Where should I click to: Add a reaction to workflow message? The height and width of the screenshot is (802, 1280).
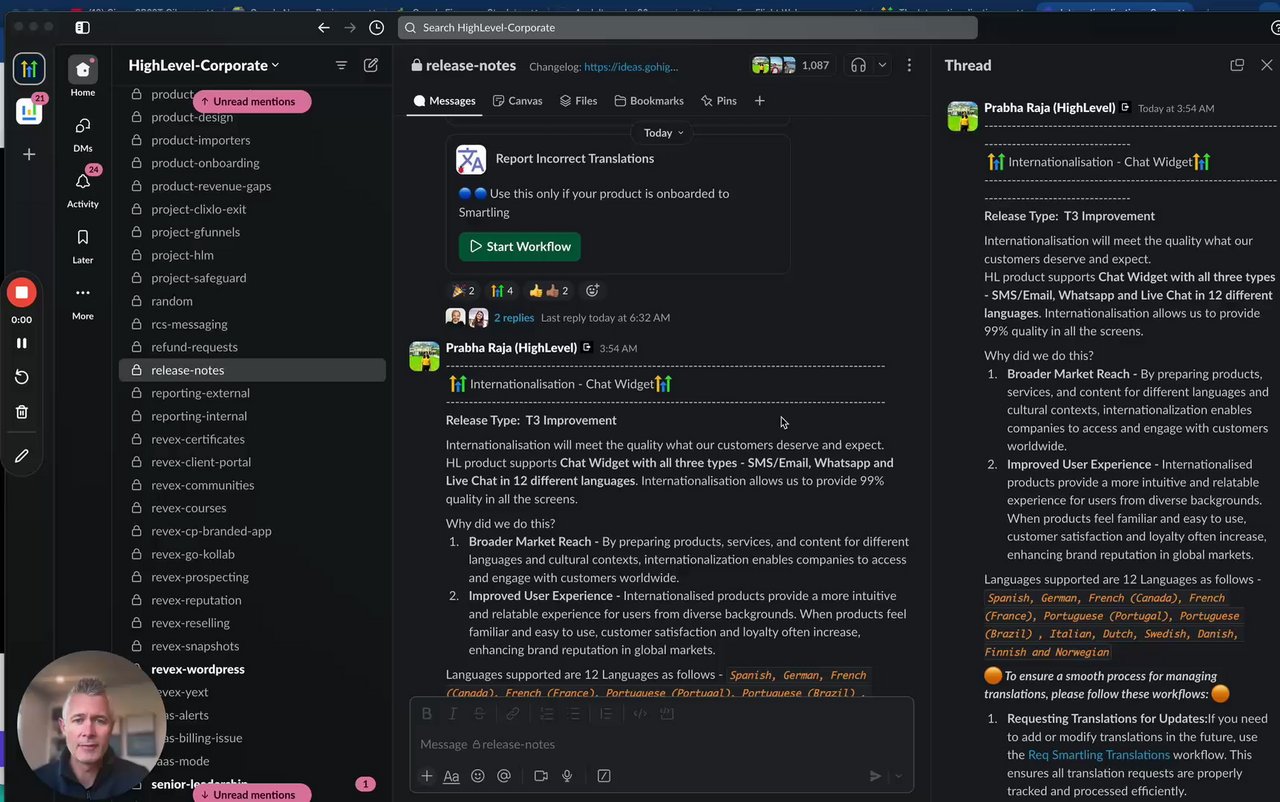click(592, 291)
